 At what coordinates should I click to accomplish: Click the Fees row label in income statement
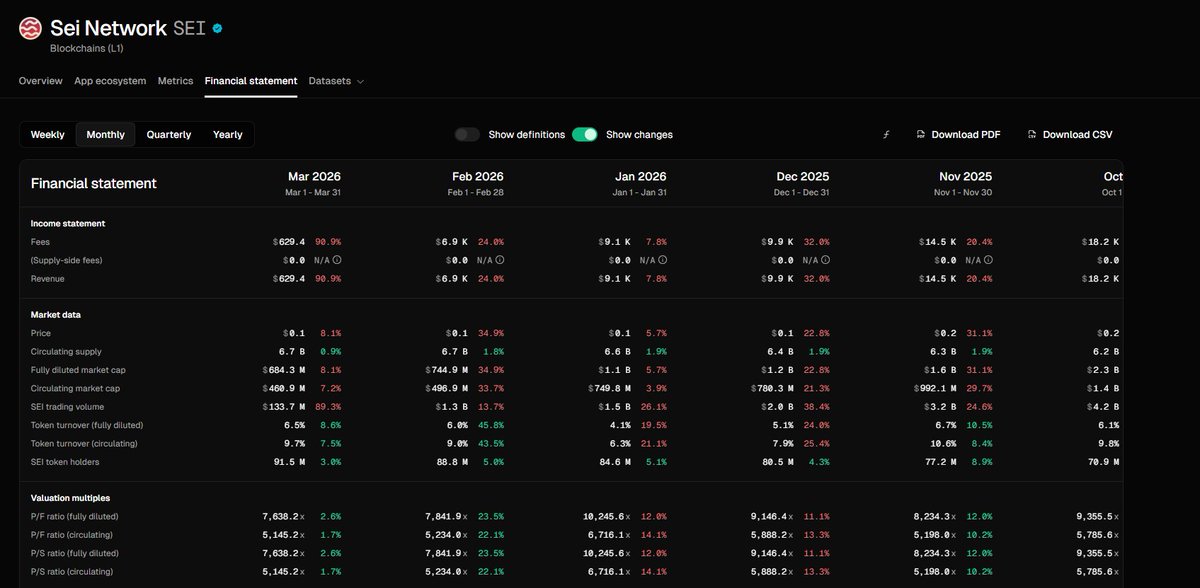(40, 241)
